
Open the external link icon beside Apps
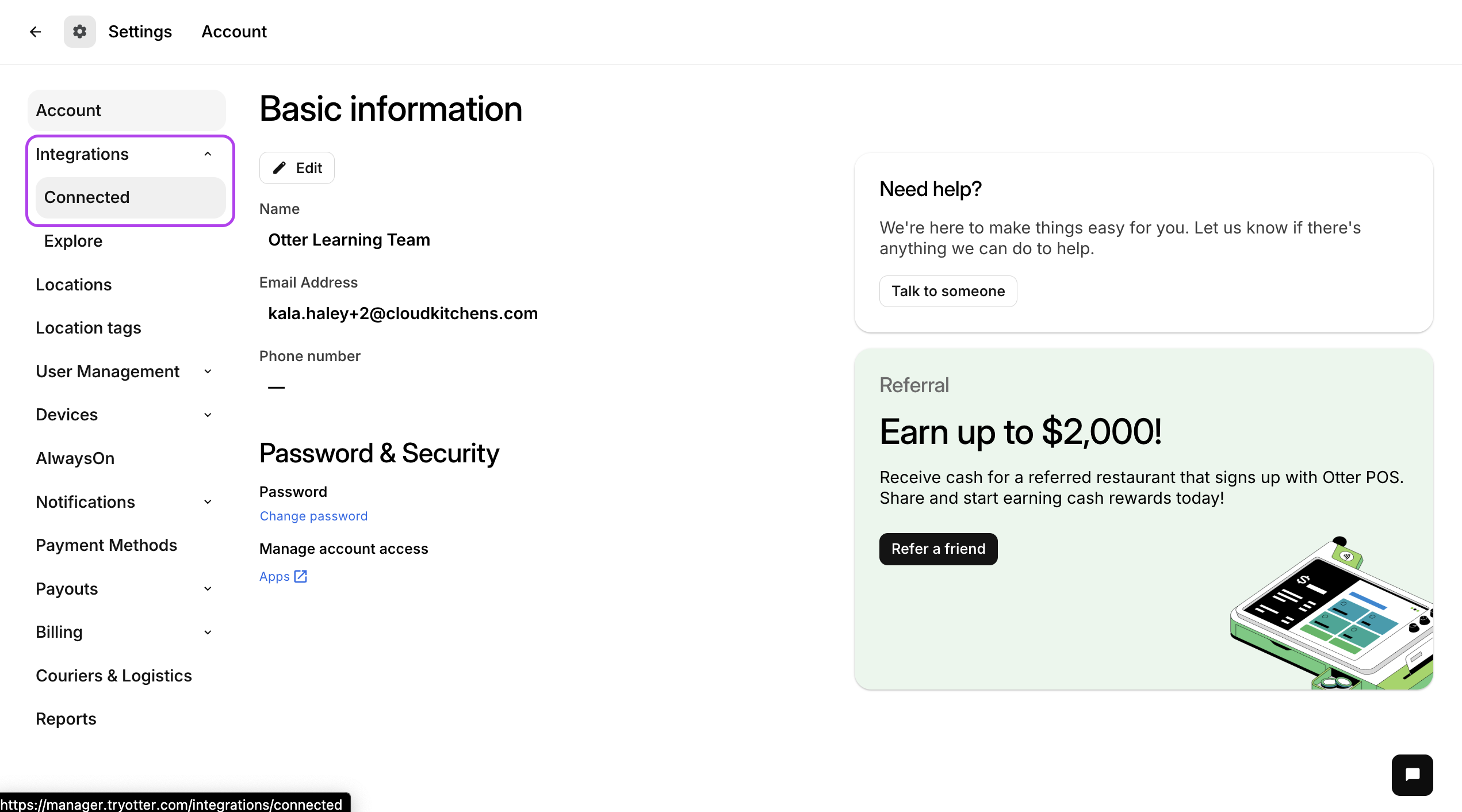pos(301,576)
